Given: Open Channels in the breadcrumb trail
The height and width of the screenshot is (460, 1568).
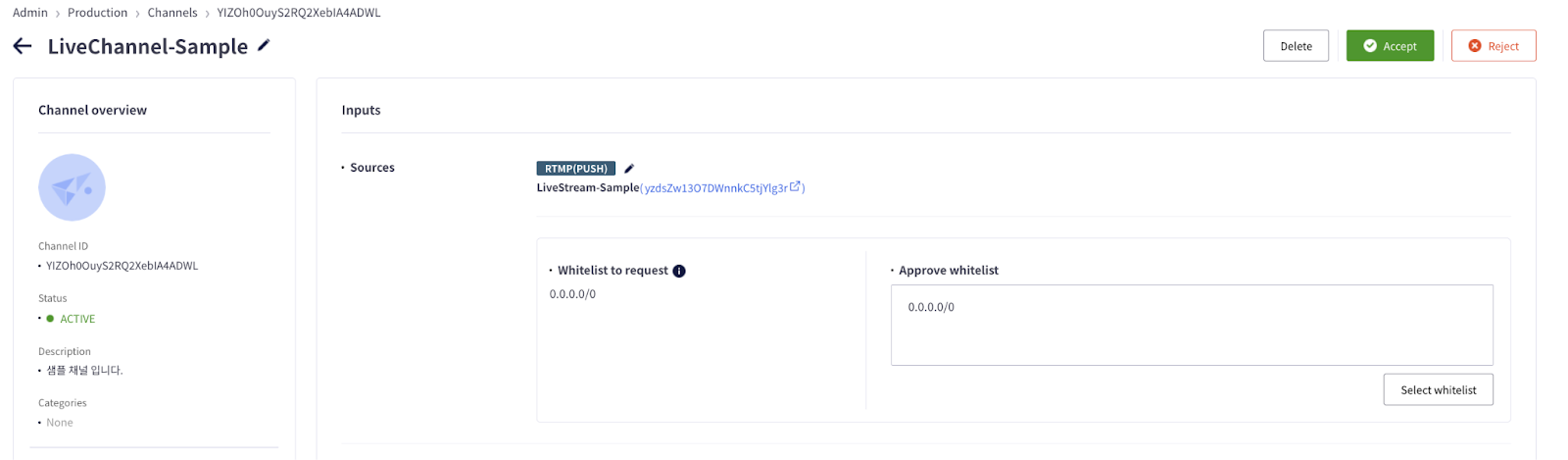Looking at the screenshot, I should coord(172,13).
